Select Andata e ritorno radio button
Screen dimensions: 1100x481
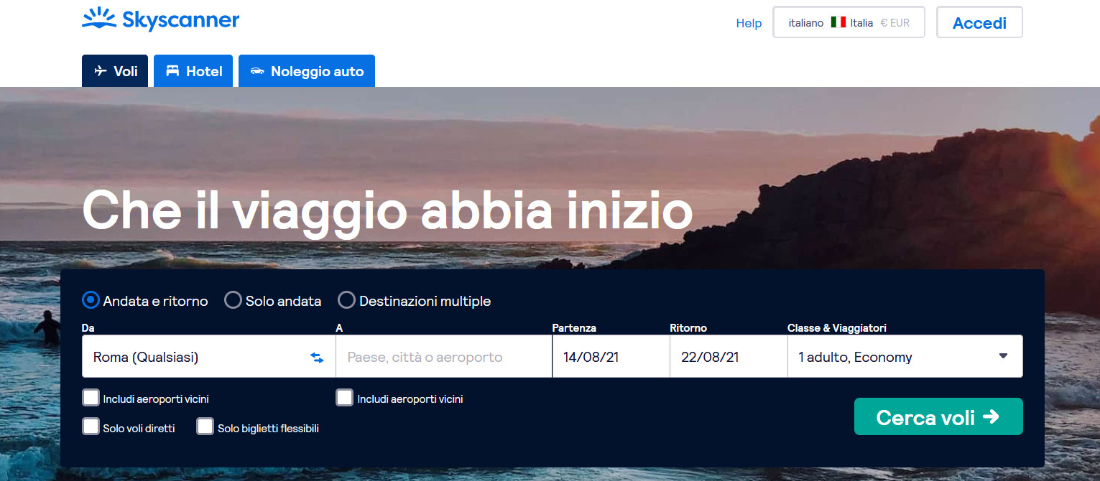pos(90,301)
